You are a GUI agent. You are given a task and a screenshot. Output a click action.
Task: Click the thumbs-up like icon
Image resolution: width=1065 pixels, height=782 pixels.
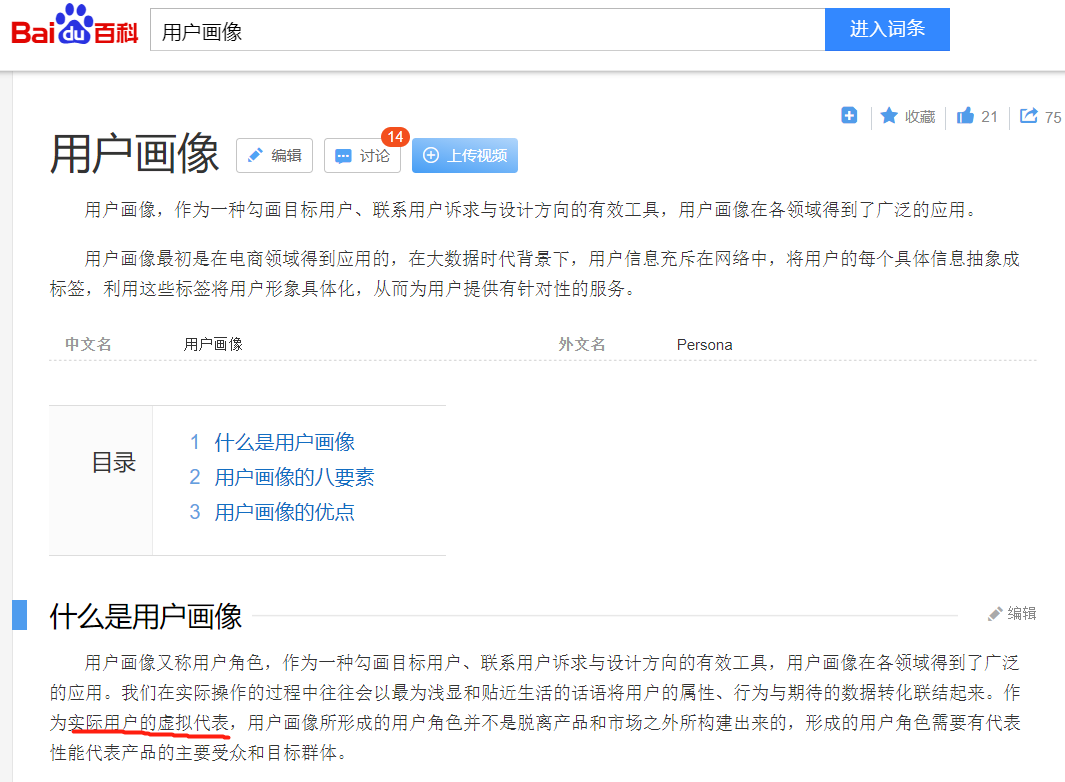(964, 116)
